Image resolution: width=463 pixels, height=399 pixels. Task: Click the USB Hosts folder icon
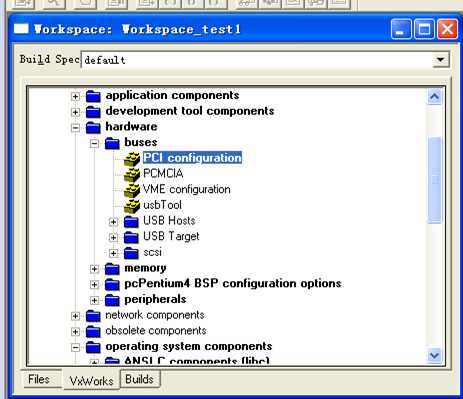click(x=131, y=221)
